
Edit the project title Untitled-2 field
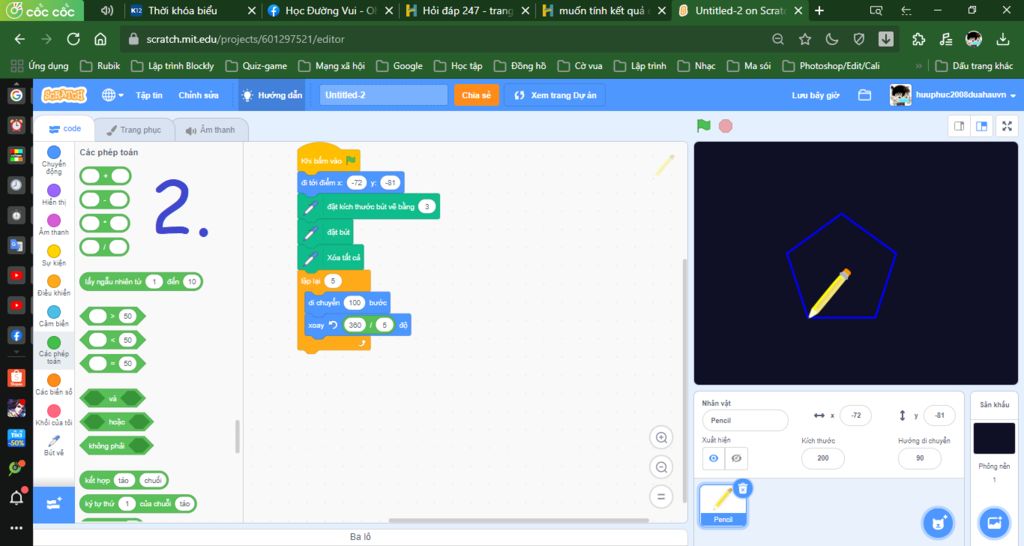coord(383,95)
